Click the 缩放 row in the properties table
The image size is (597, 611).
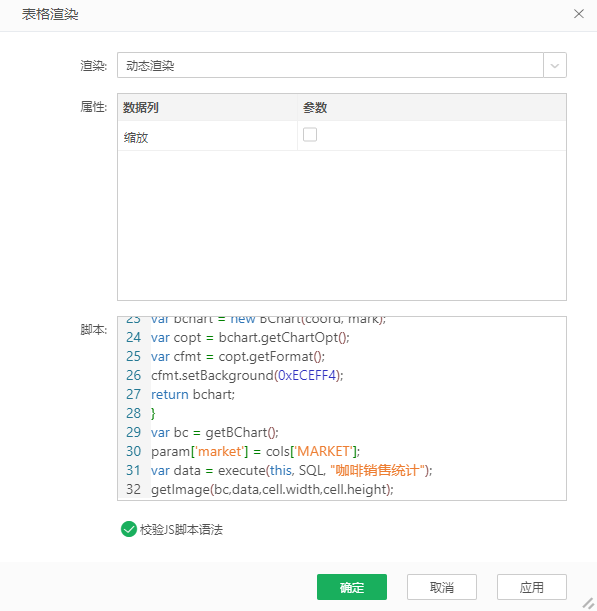point(342,136)
